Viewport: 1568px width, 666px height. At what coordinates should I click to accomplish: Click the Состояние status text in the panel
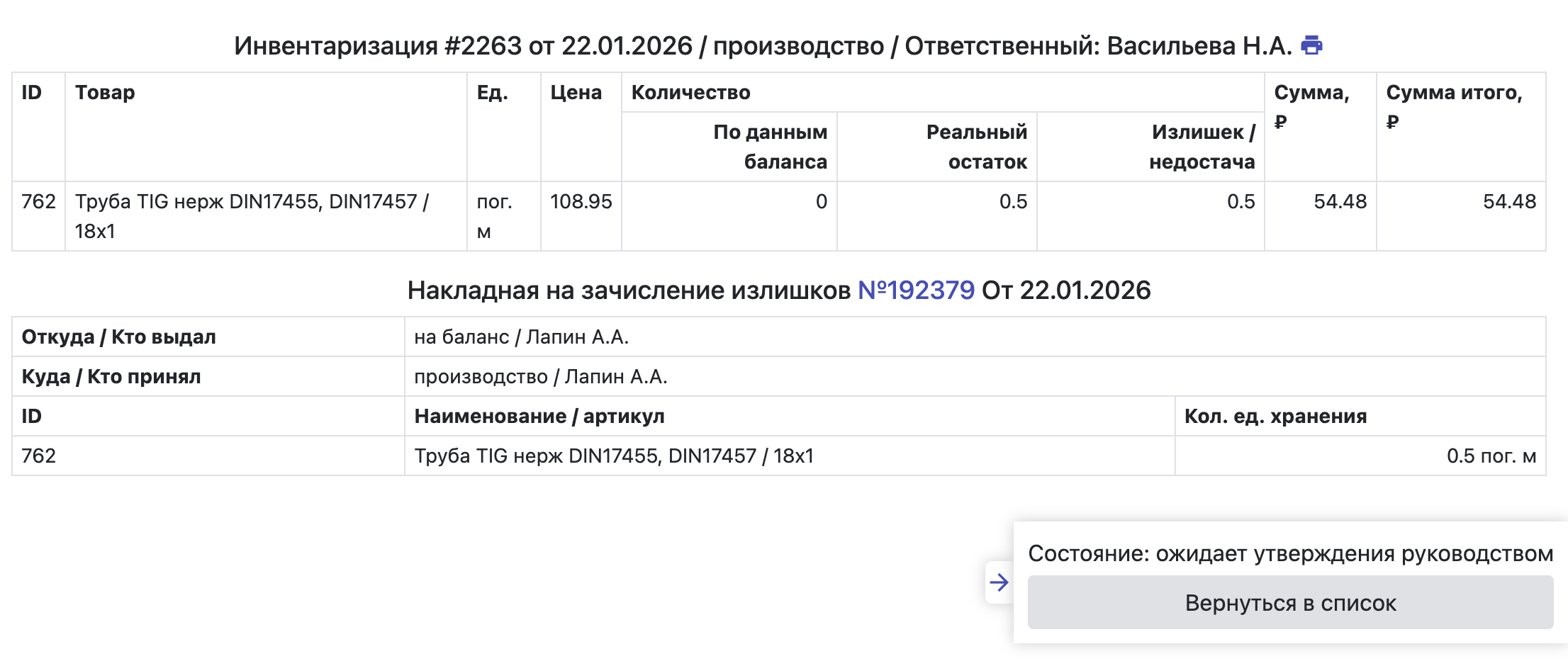point(1289,553)
